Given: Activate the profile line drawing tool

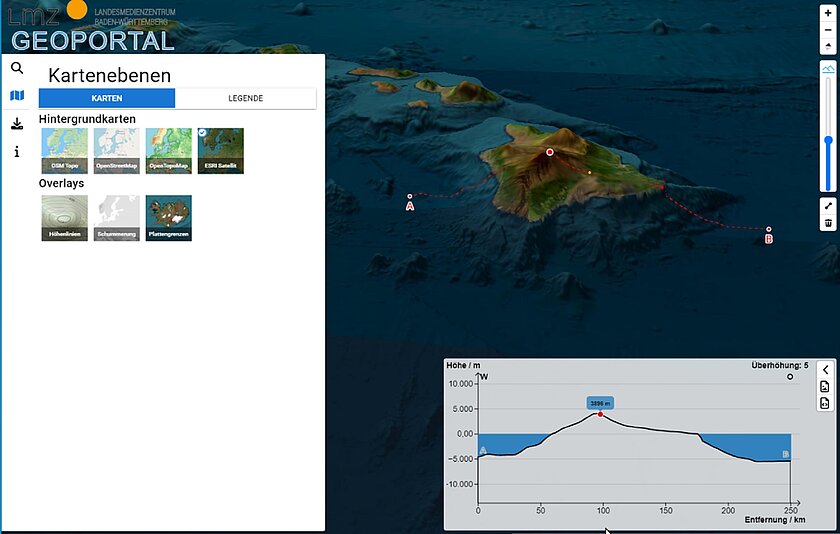Looking at the screenshot, I should (x=827, y=205).
